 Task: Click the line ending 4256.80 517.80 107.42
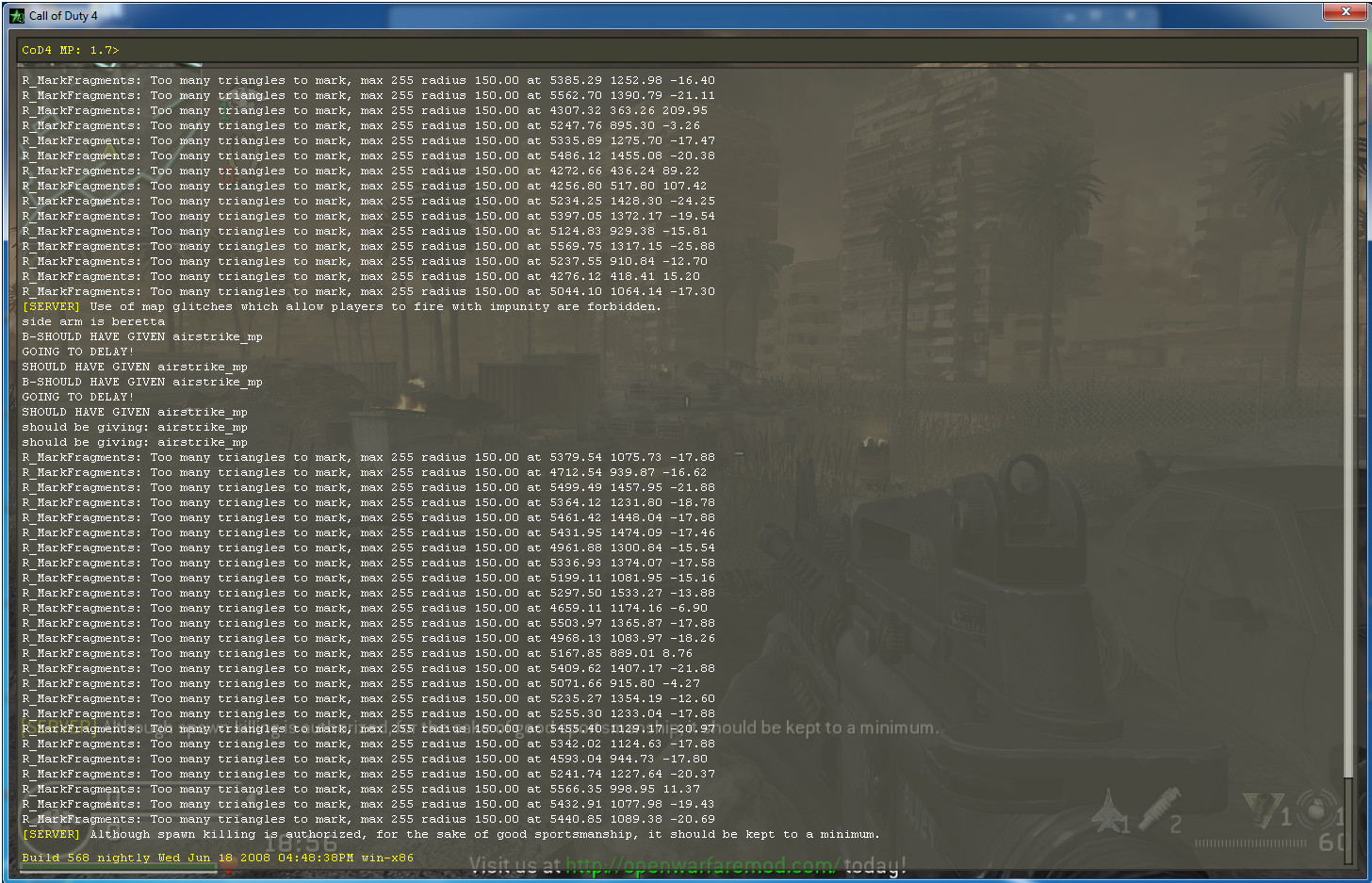tap(365, 186)
